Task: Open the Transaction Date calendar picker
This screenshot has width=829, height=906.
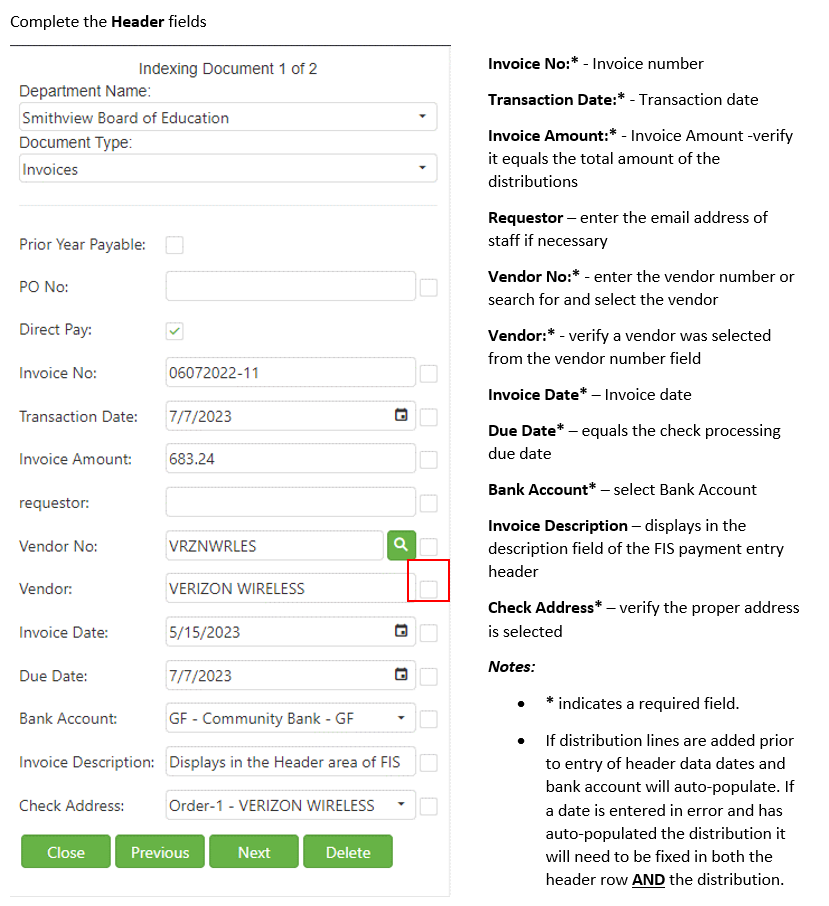Action: pos(401,416)
